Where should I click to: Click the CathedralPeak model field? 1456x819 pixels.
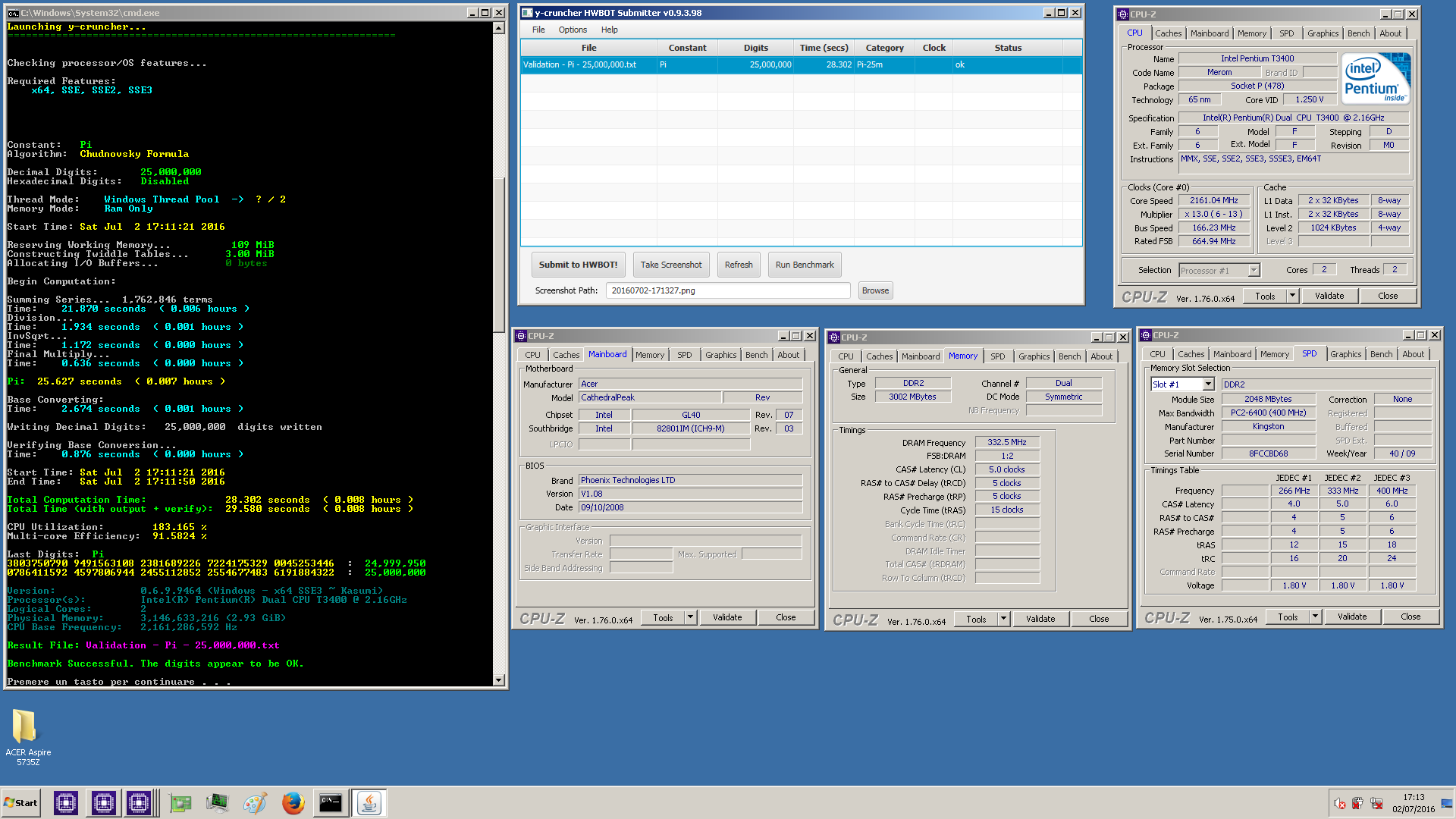click(x=649, y=397)
